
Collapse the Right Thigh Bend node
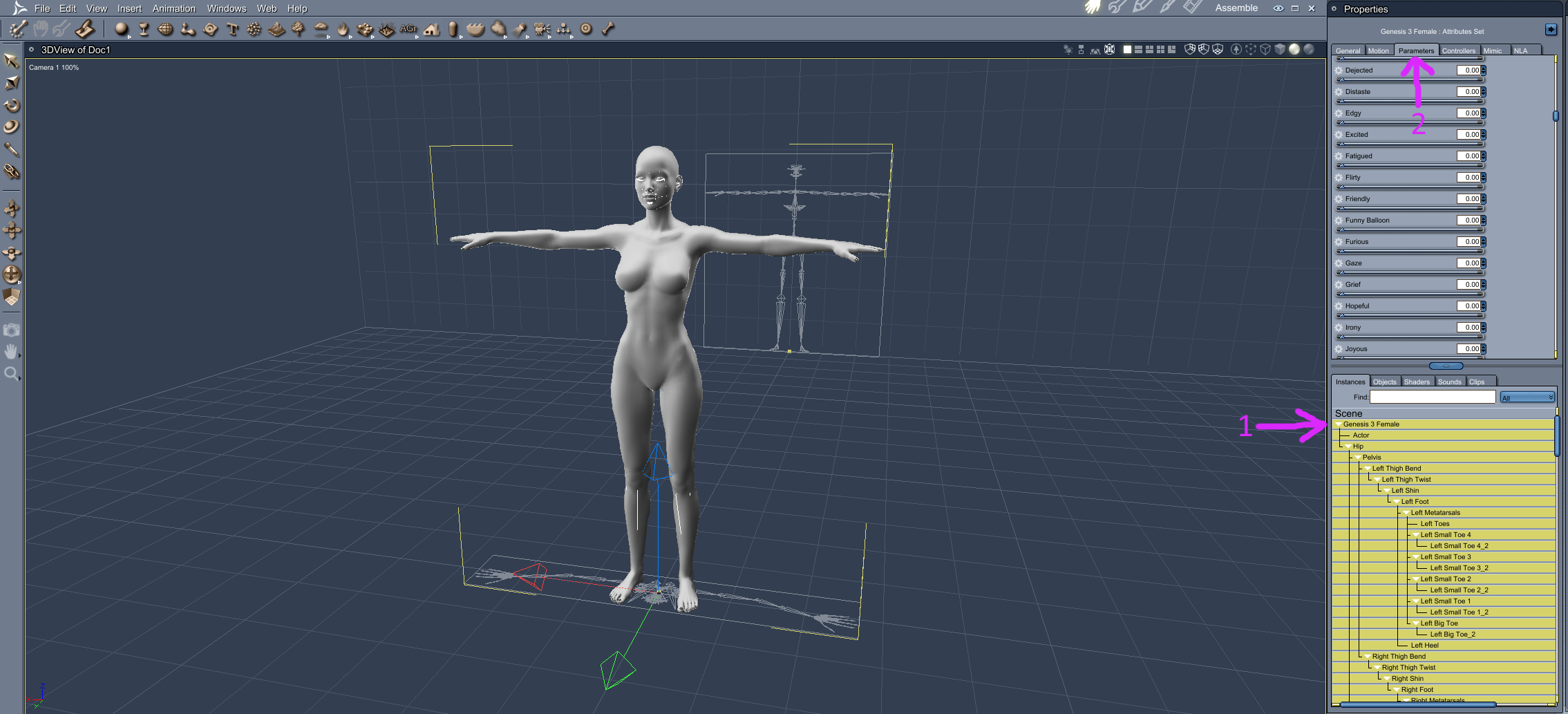pos(1368,657)
